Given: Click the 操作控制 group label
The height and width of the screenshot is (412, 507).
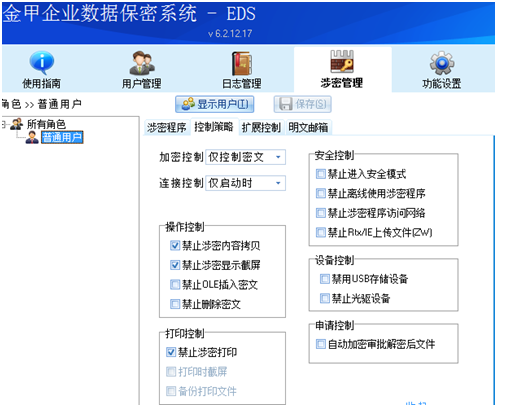Looking at the screenshot, I should click(185, 227).
